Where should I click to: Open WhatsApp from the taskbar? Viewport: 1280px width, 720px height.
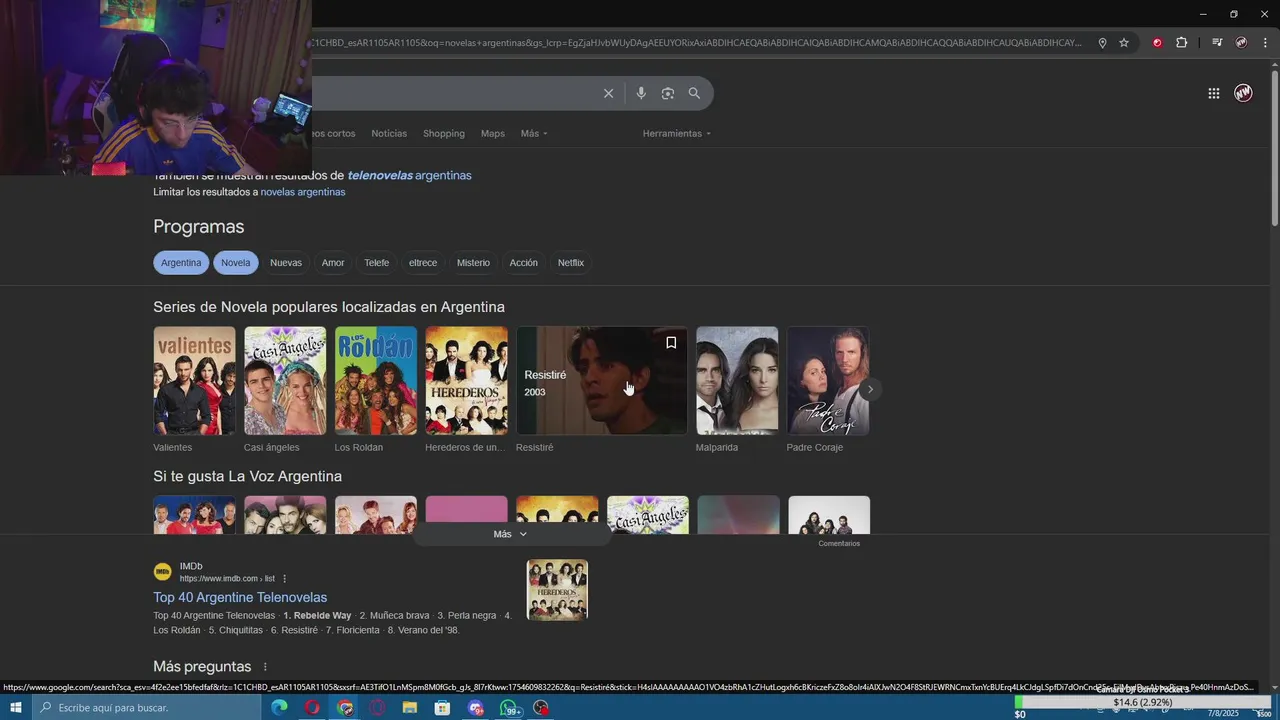pyautogui.click(x=510, y=708)
